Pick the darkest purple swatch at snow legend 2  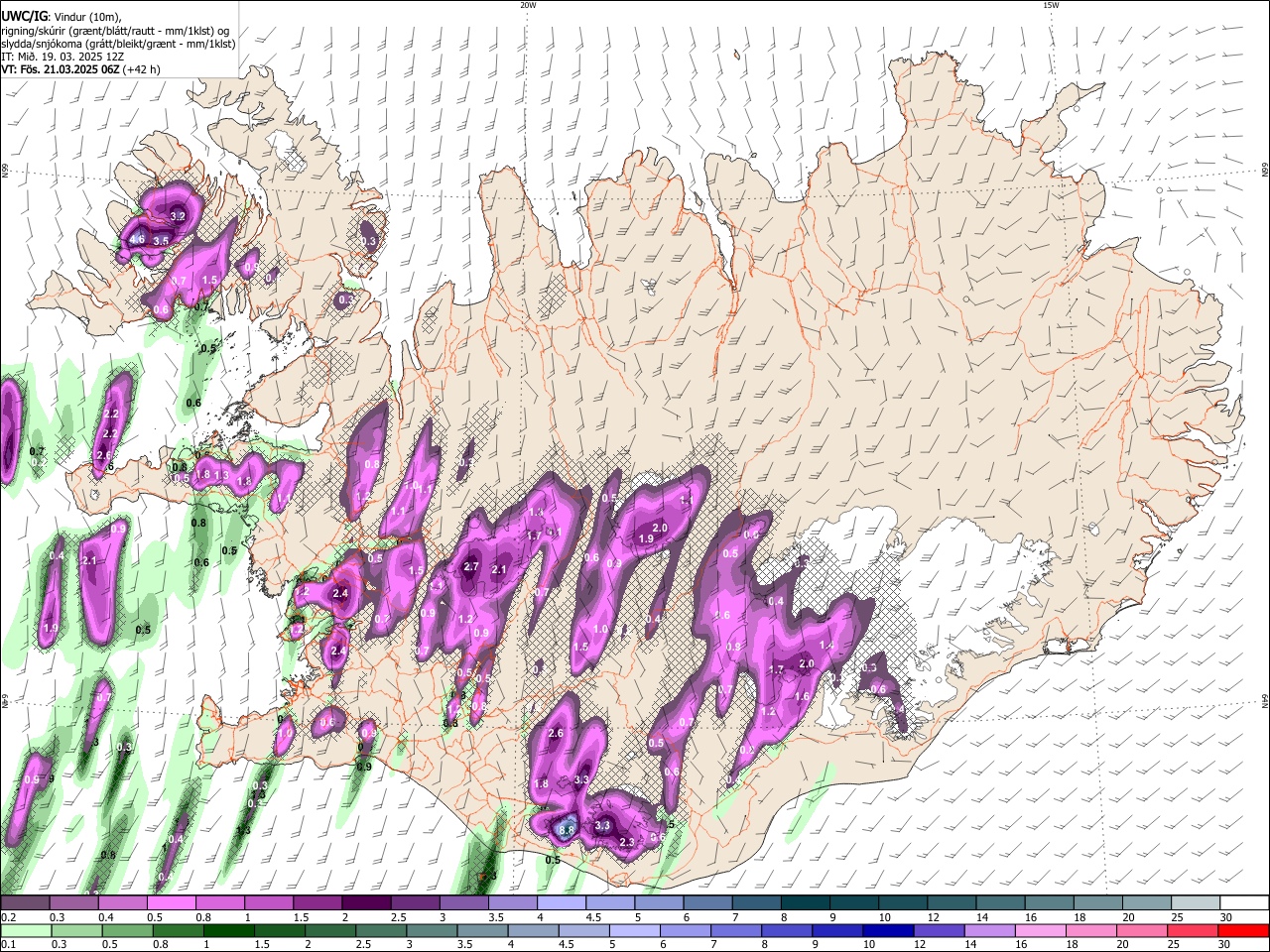(365, 902)
